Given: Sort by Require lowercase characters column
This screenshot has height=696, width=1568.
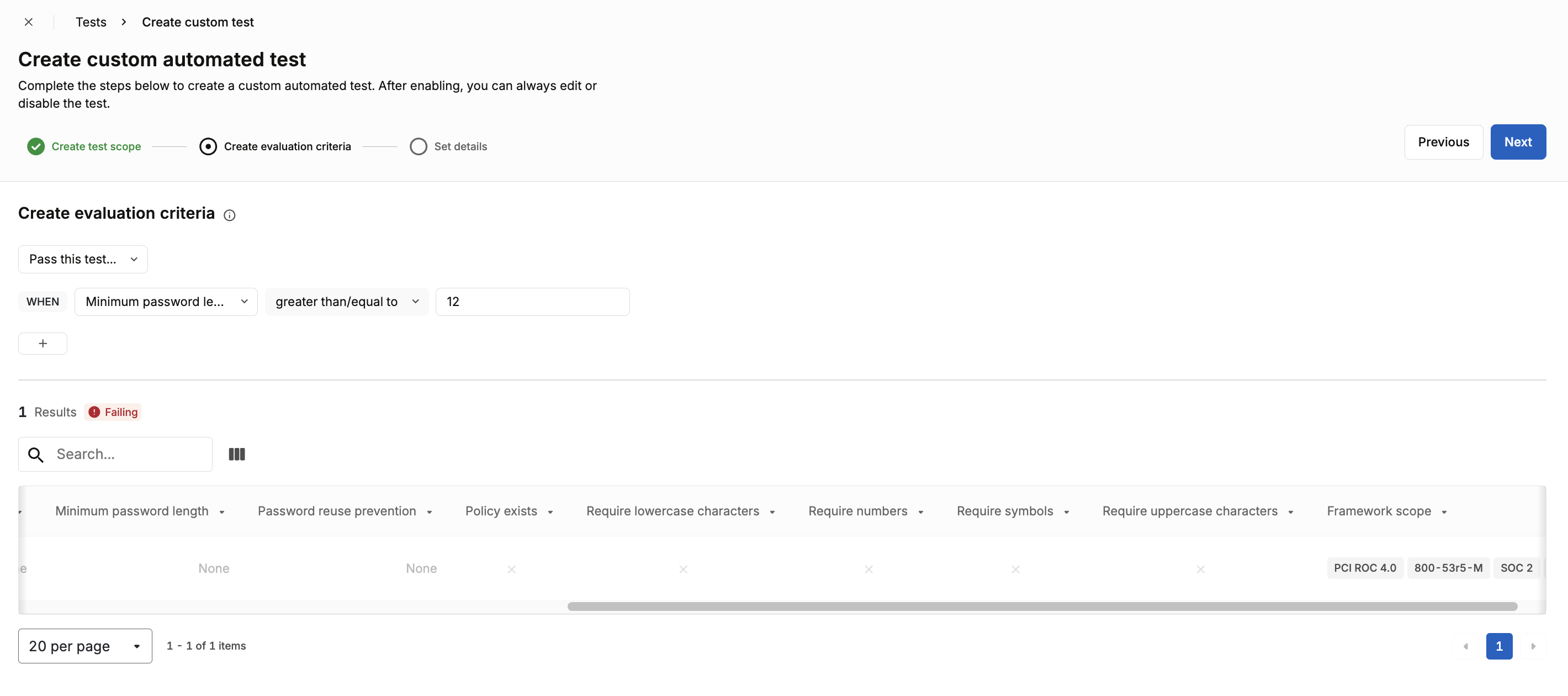Looking at the screenshot, I should (x=681, y=512).
